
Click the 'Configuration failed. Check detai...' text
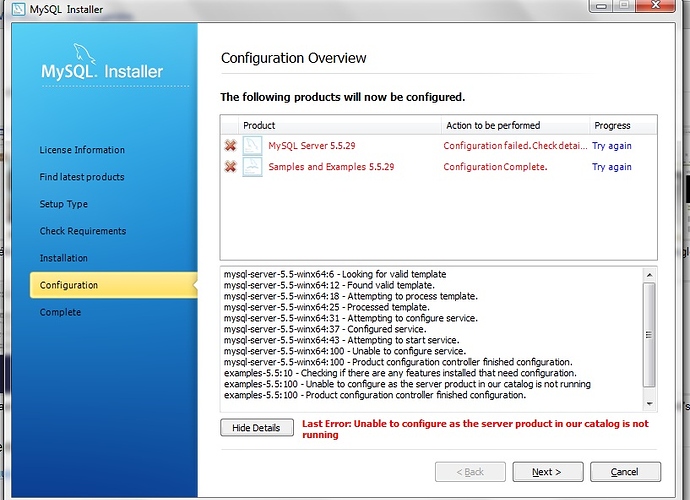point(515,146)
